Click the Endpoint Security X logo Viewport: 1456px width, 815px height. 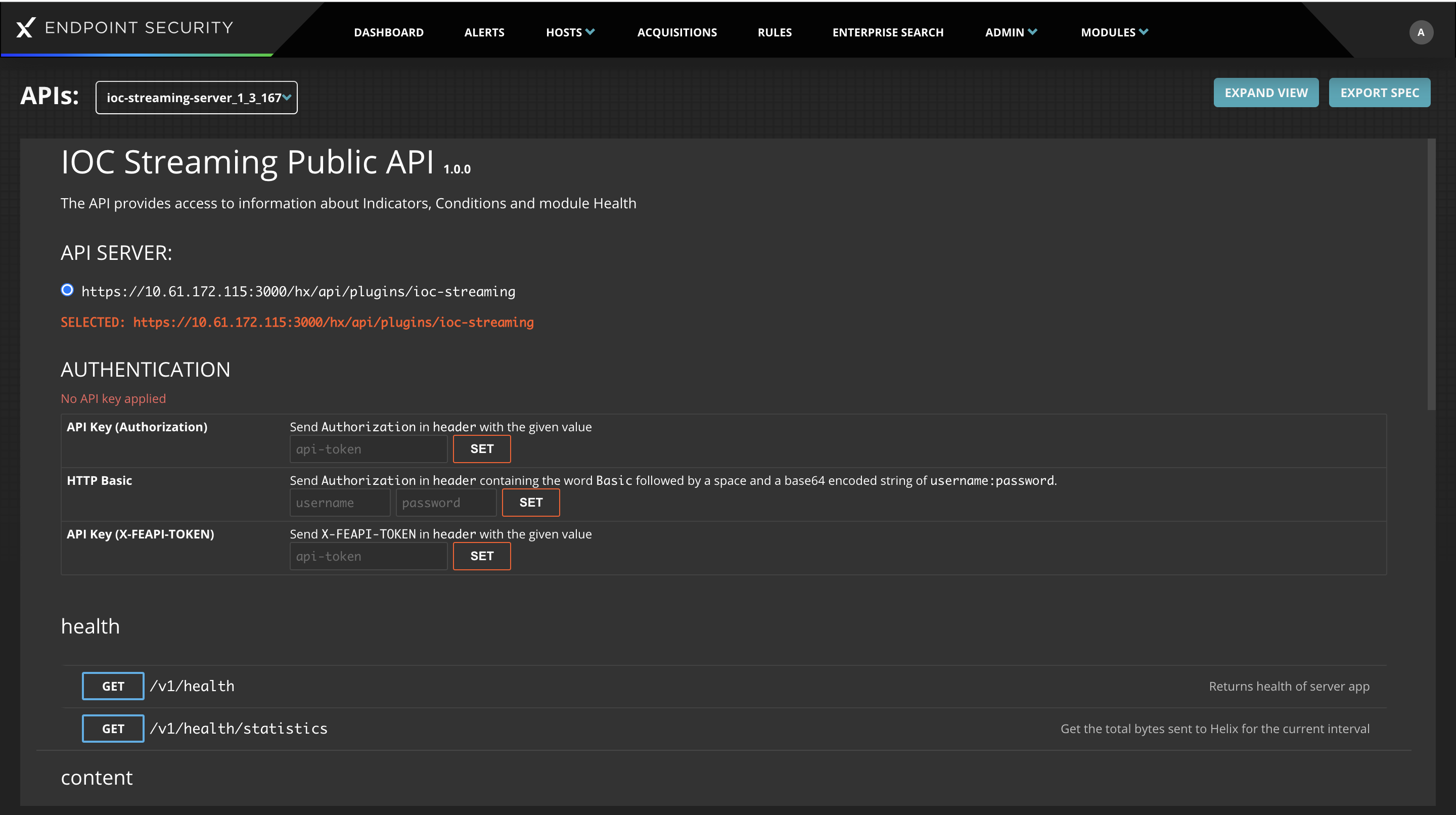point(25,27)
